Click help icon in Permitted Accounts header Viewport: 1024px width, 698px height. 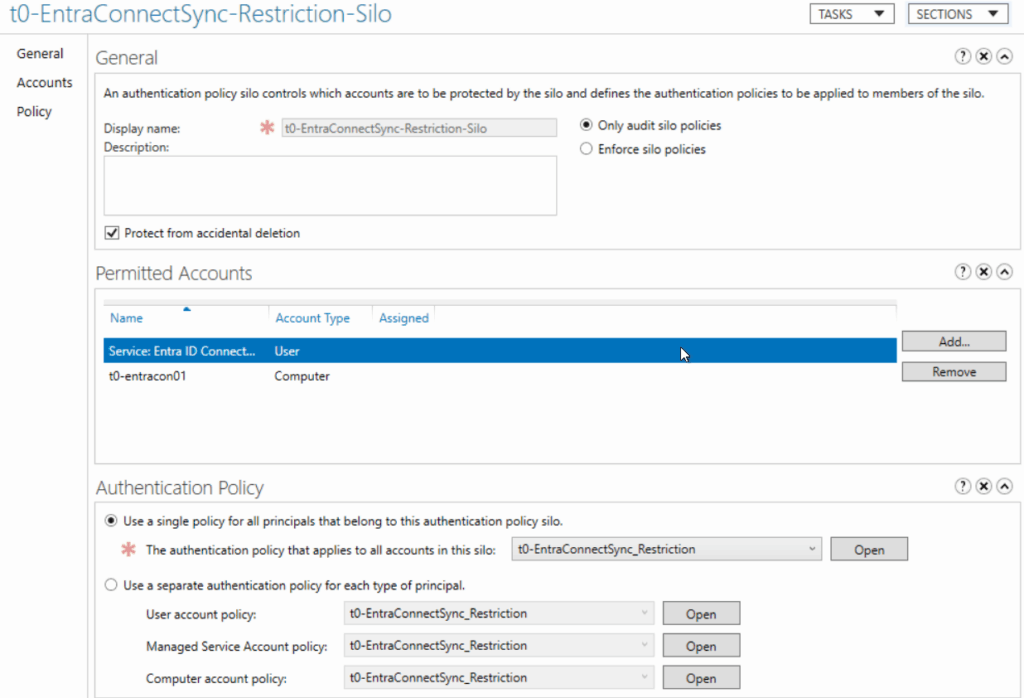click(x=963, y=272)
